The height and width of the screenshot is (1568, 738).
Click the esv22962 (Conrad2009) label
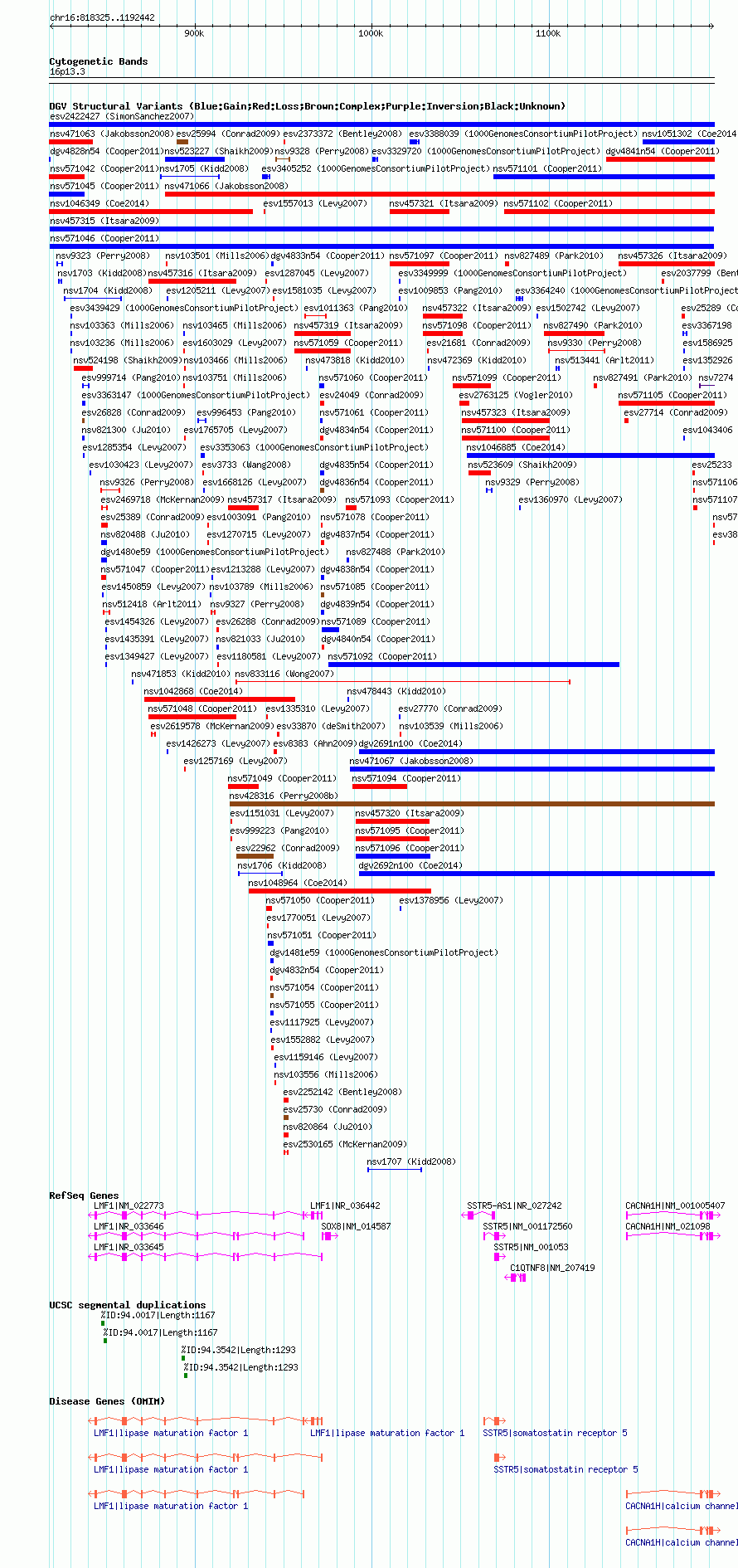(288, 848)
